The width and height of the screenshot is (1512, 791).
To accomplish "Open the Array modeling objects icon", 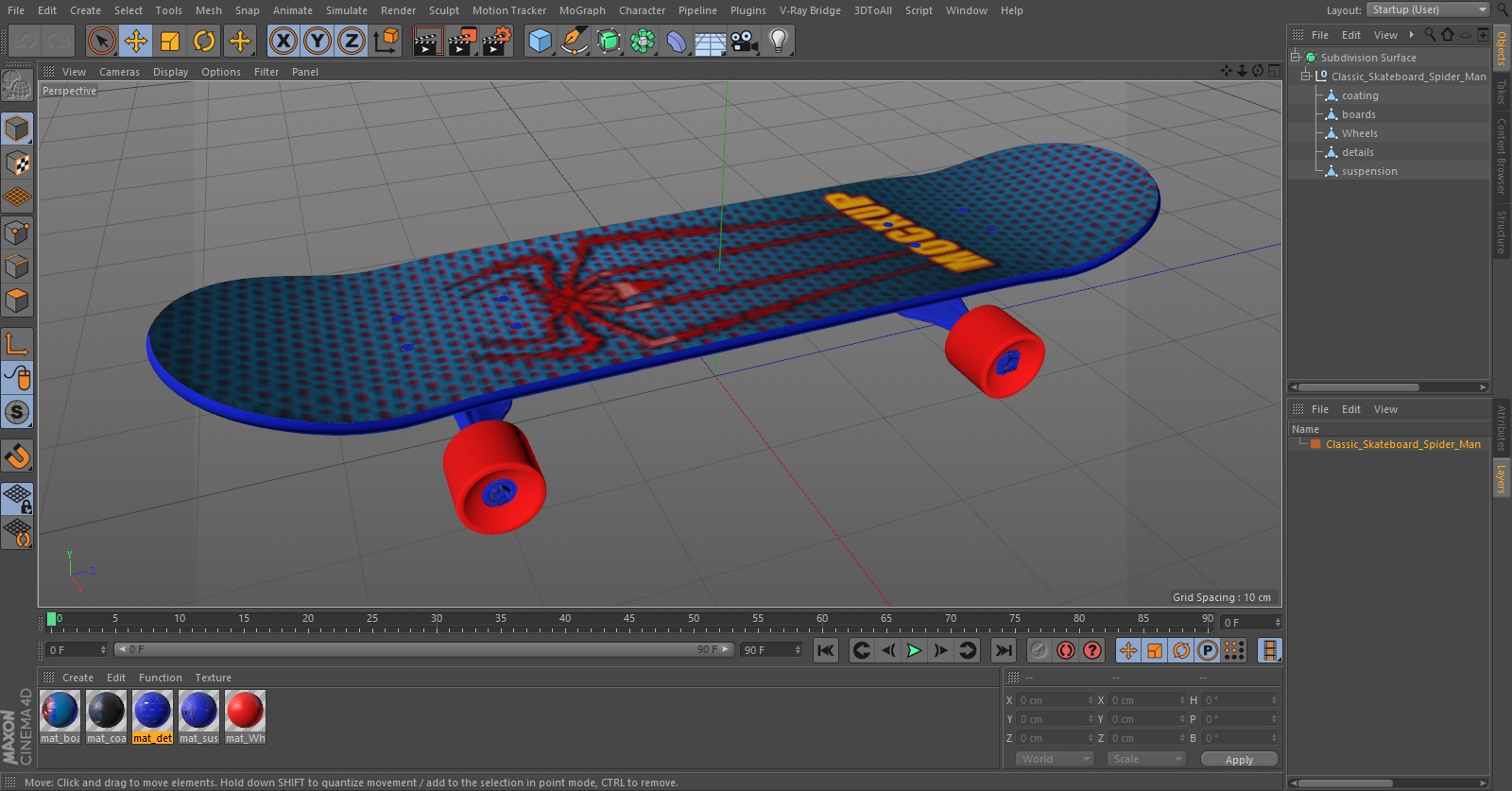I will coord(643,41).
